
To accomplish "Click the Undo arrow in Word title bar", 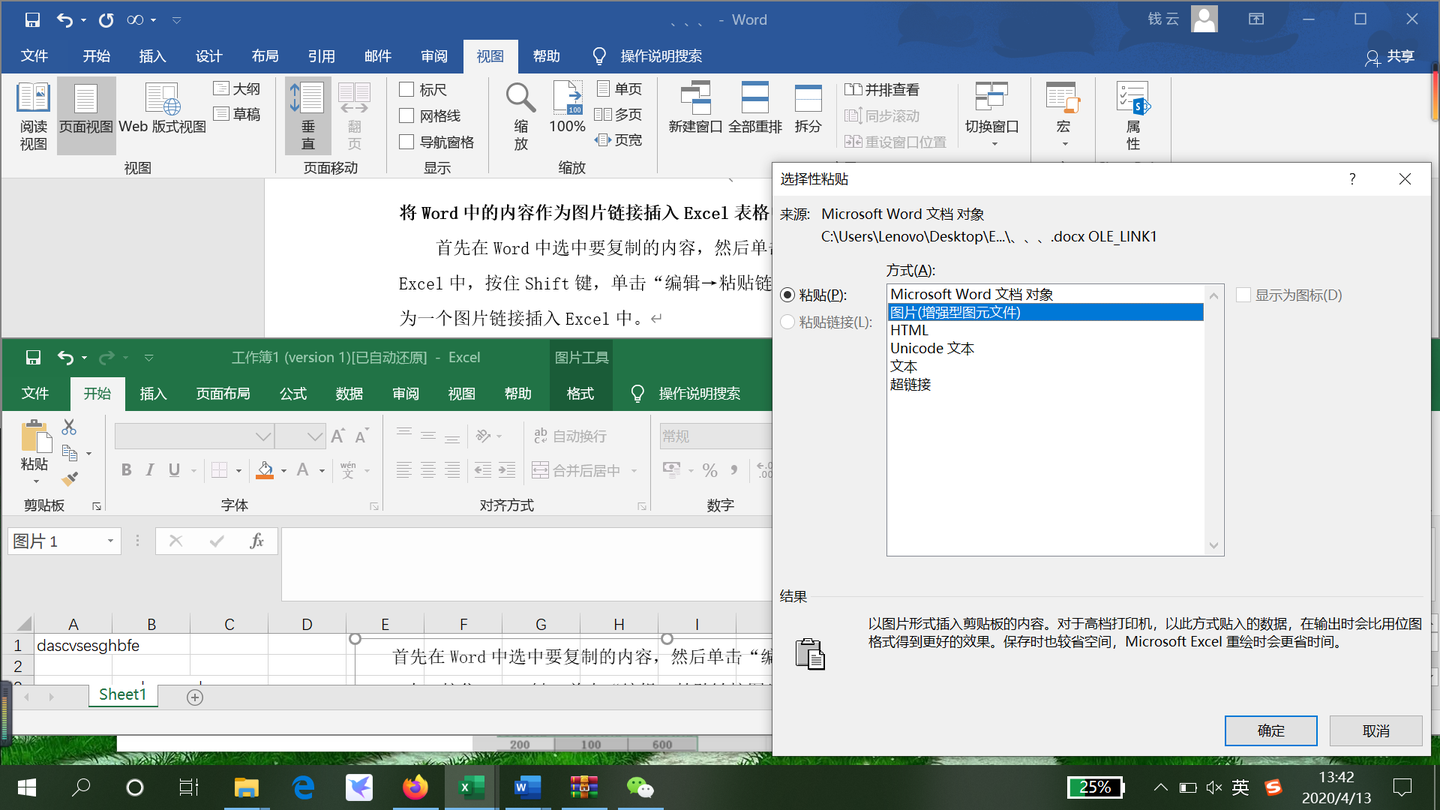I will pos(65,19).
